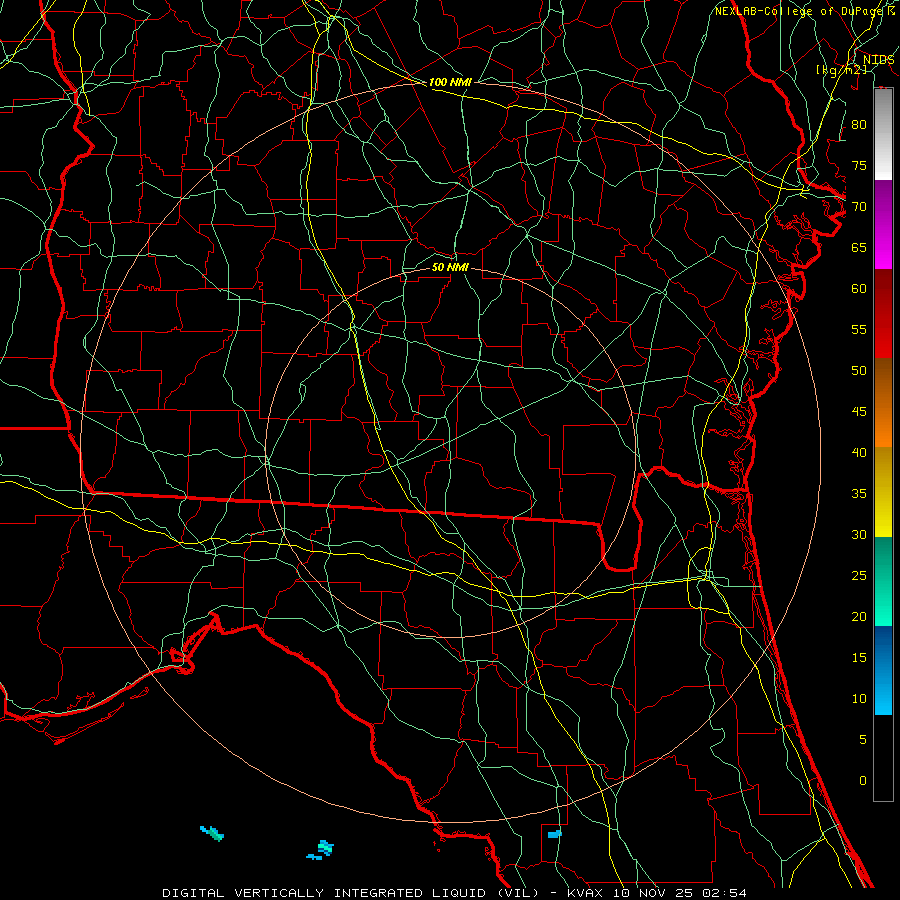Click the [kg/m2] units label
This screenshot has width=900, height=900.
click(x=841, y=70)
